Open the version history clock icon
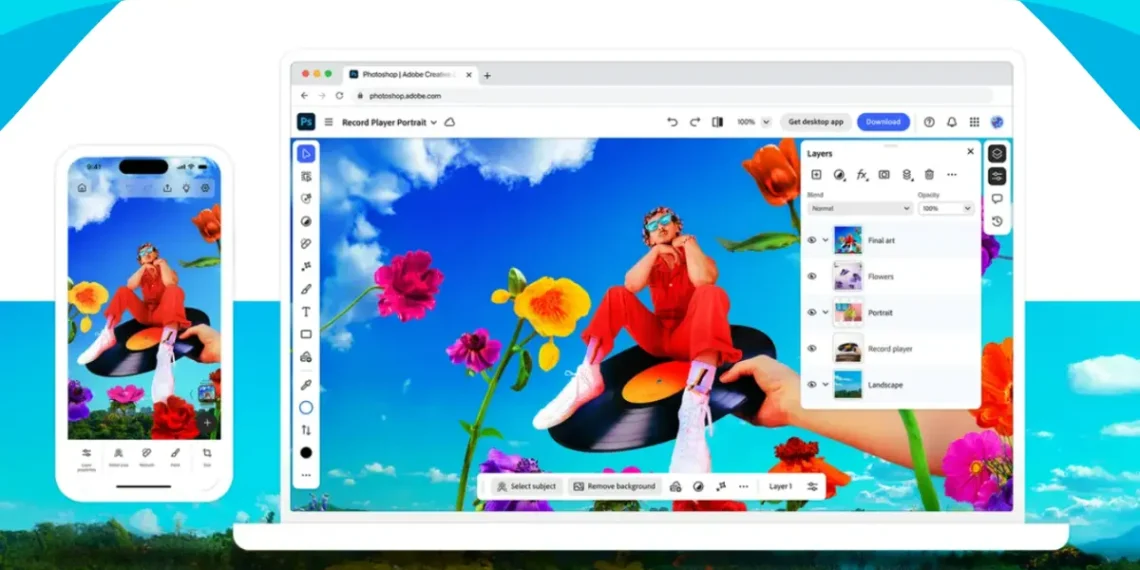1140x570 pixels. 997,221
